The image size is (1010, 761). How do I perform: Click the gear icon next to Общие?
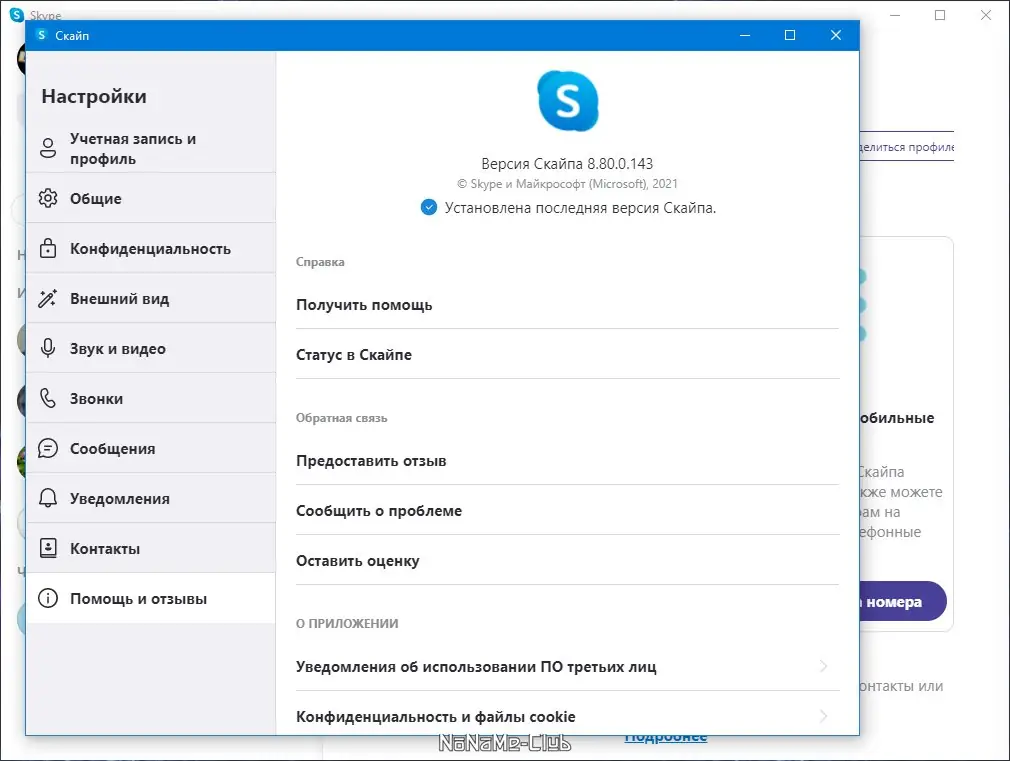pos(48,198)
